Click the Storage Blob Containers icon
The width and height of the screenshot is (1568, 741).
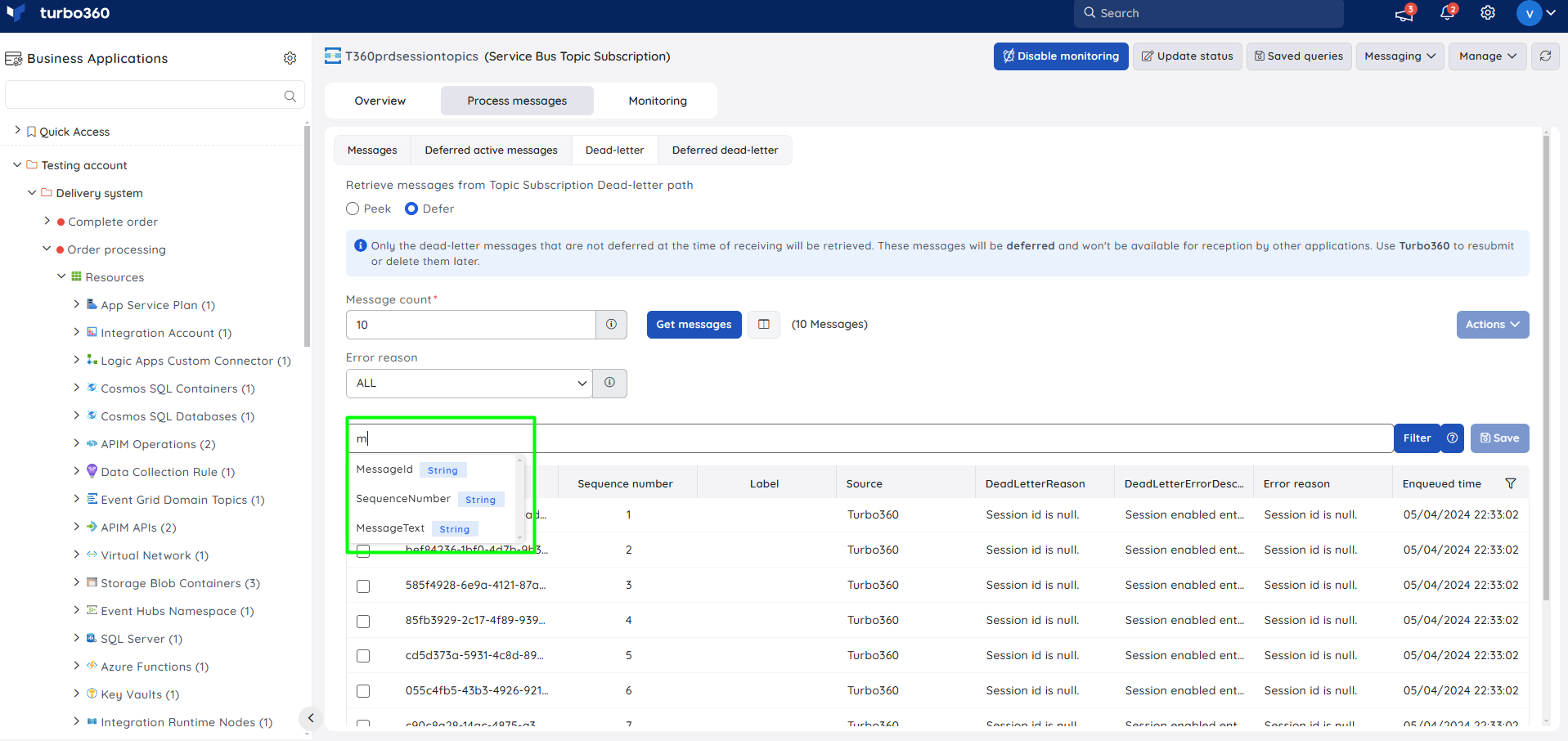pyautogui.click(x=92, y=582)
